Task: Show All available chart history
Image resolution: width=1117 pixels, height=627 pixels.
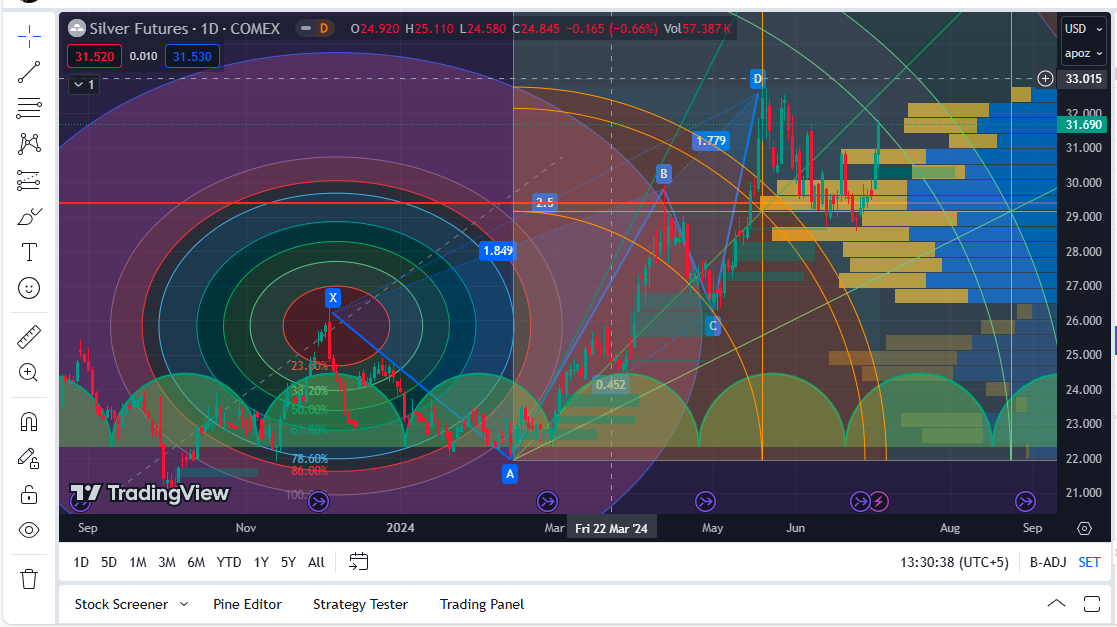Action: coord(316,562)
